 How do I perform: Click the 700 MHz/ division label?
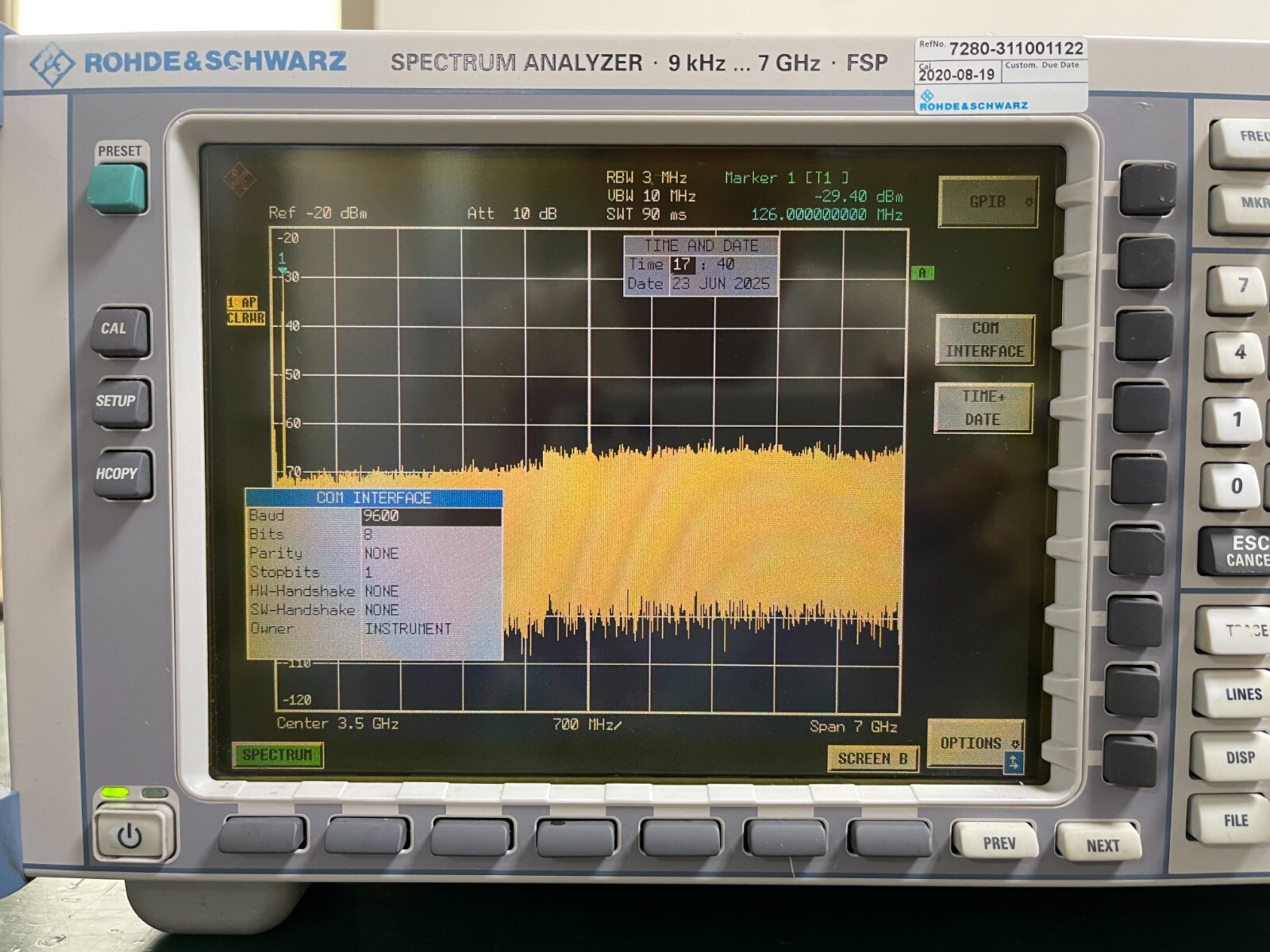click(587, 724)
